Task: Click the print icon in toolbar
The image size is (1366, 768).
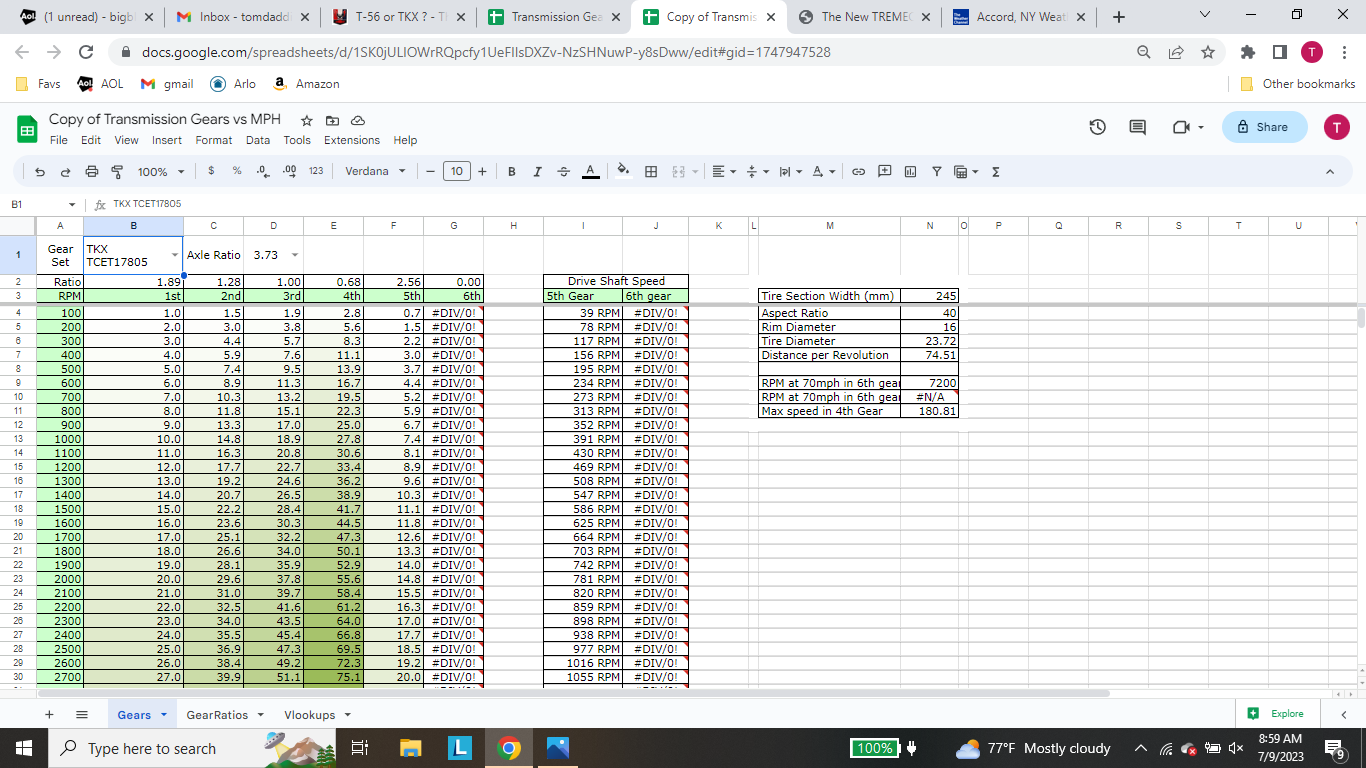Action: [x=92, y=171]
